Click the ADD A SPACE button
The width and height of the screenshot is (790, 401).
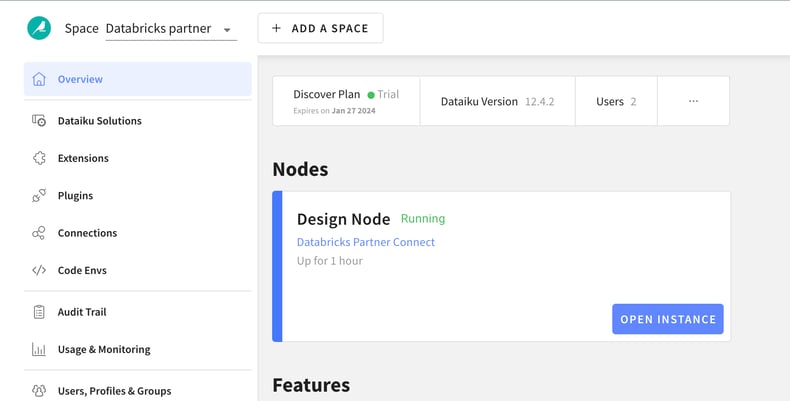(x=320, y=28)
